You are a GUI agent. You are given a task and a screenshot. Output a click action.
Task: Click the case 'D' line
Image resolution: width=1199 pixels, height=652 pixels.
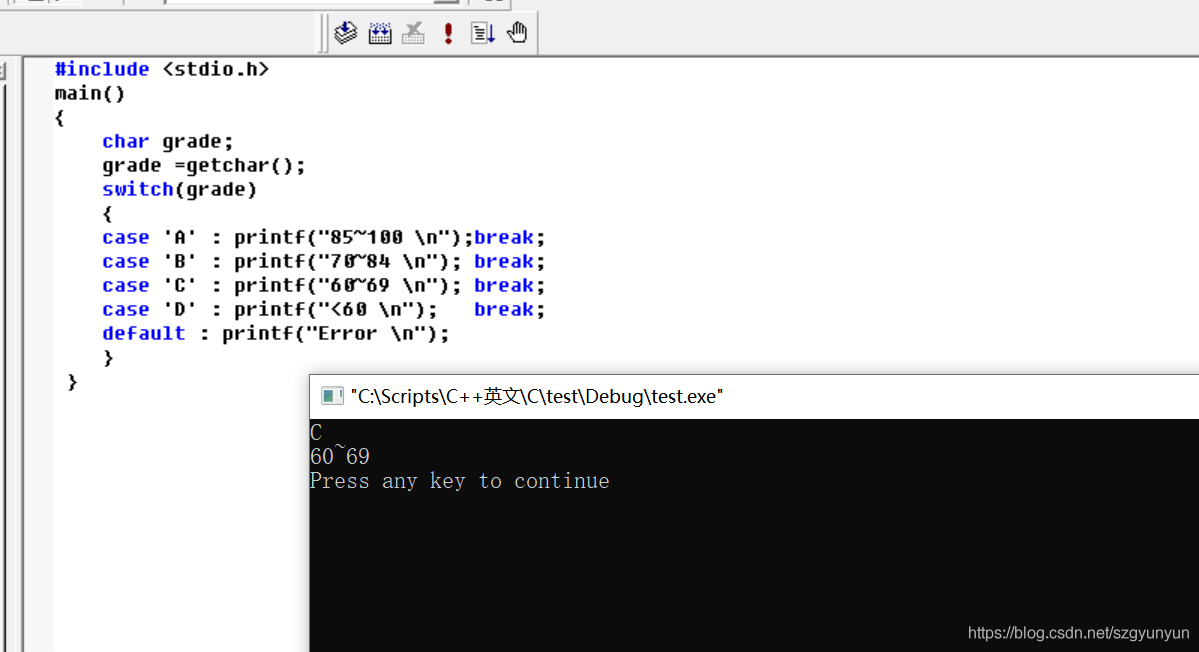pos(323,310)
